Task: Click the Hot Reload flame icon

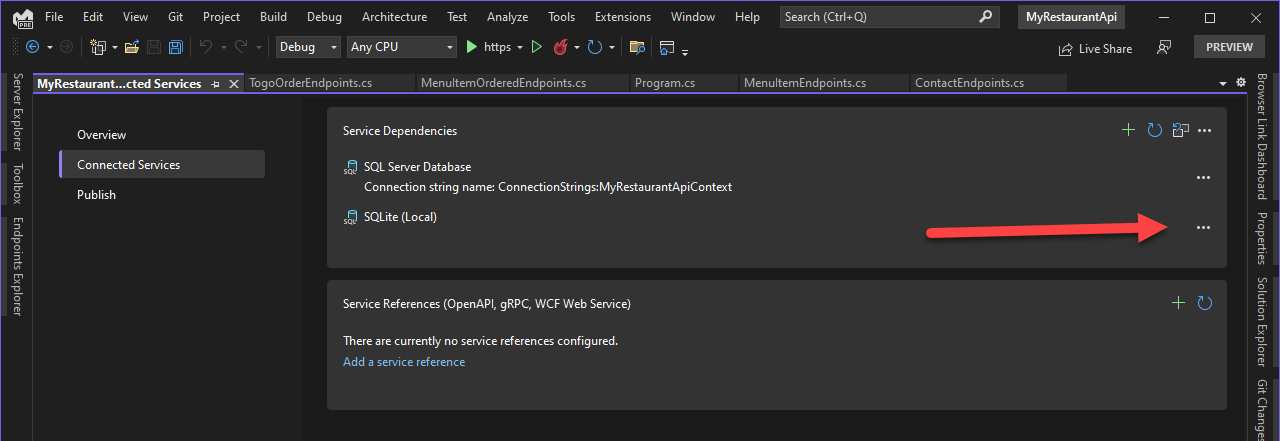Action: pyautogui.click(x=561, y=47)
